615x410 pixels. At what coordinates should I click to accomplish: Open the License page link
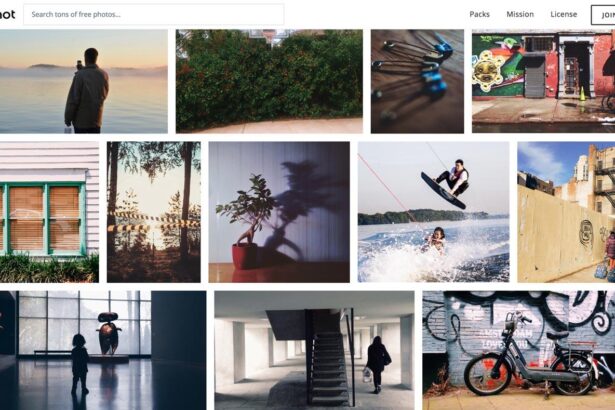coord(563,14)
